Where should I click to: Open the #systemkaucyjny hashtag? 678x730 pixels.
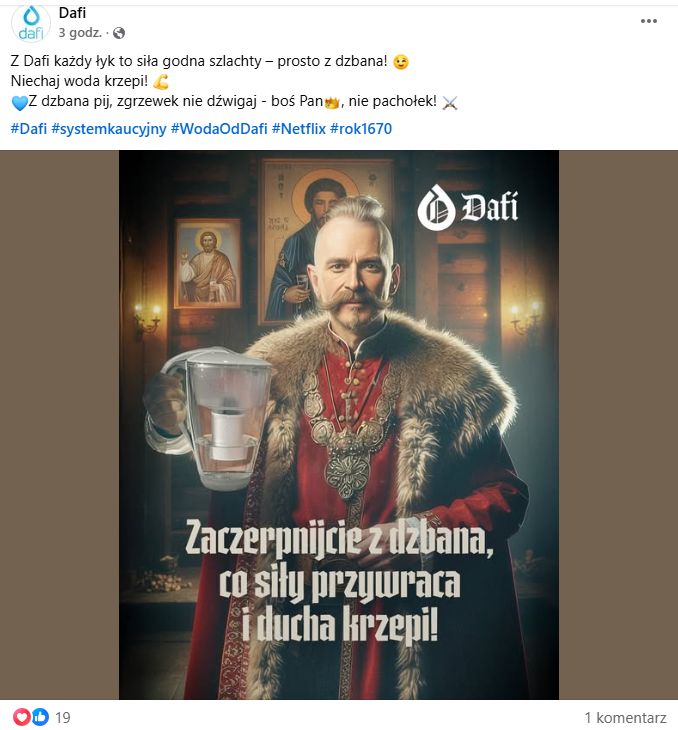point(109,128)
